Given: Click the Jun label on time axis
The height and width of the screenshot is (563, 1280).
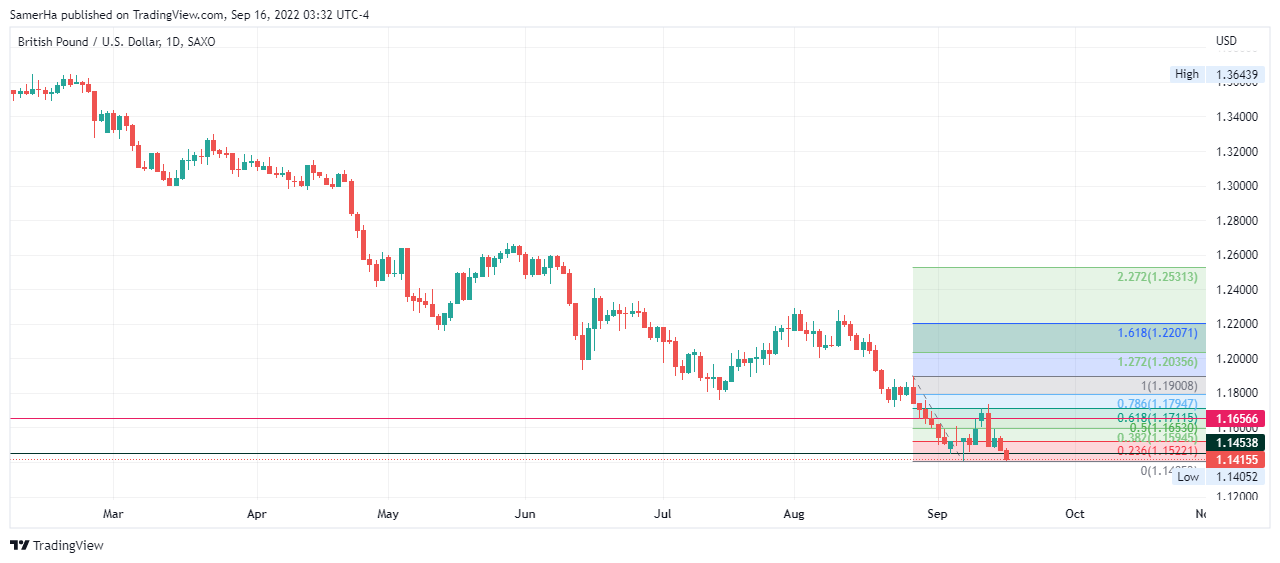Looking at the screenshot, I should (x=525, y=514).
